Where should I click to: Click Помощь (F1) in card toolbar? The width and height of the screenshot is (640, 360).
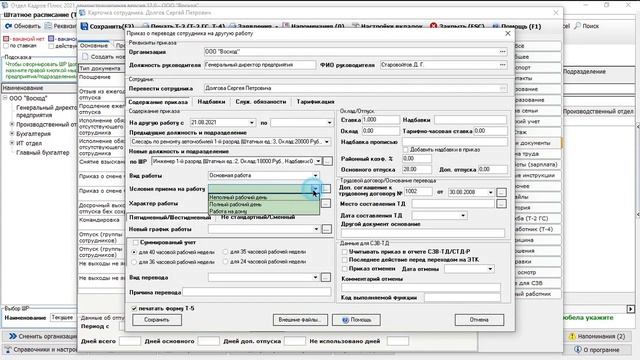pyautogui.click(x=517, y=26)
